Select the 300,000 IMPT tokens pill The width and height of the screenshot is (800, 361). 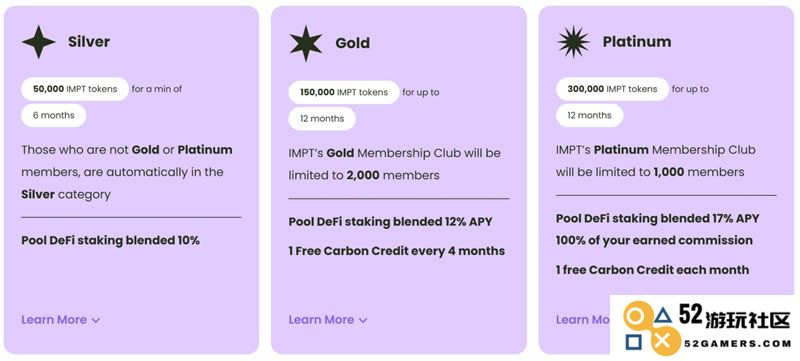[612, 89]
